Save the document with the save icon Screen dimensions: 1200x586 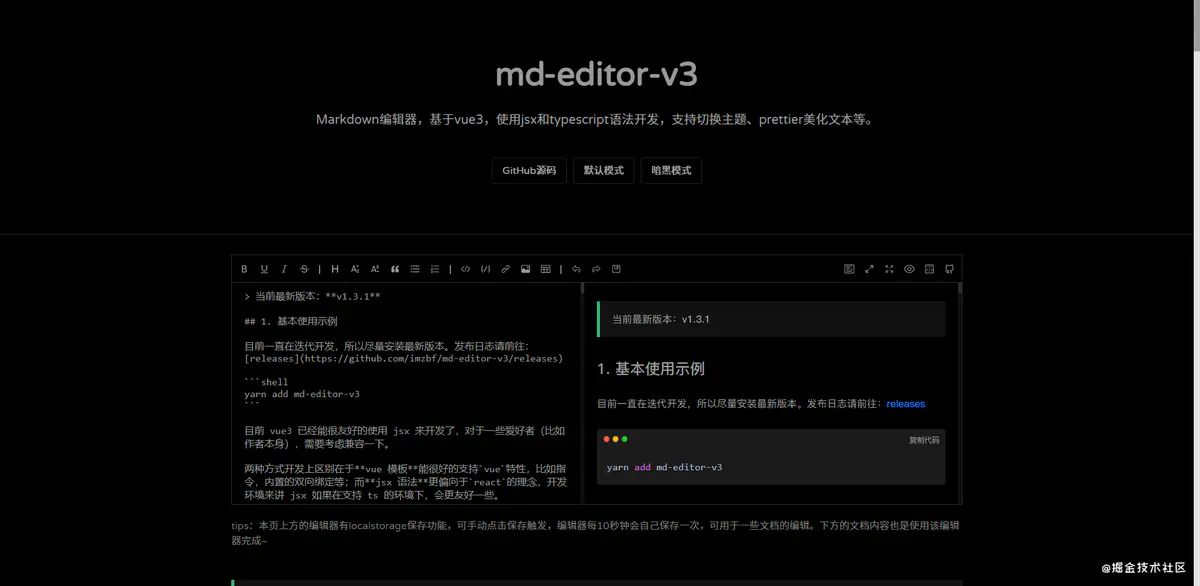pos(616,269)
